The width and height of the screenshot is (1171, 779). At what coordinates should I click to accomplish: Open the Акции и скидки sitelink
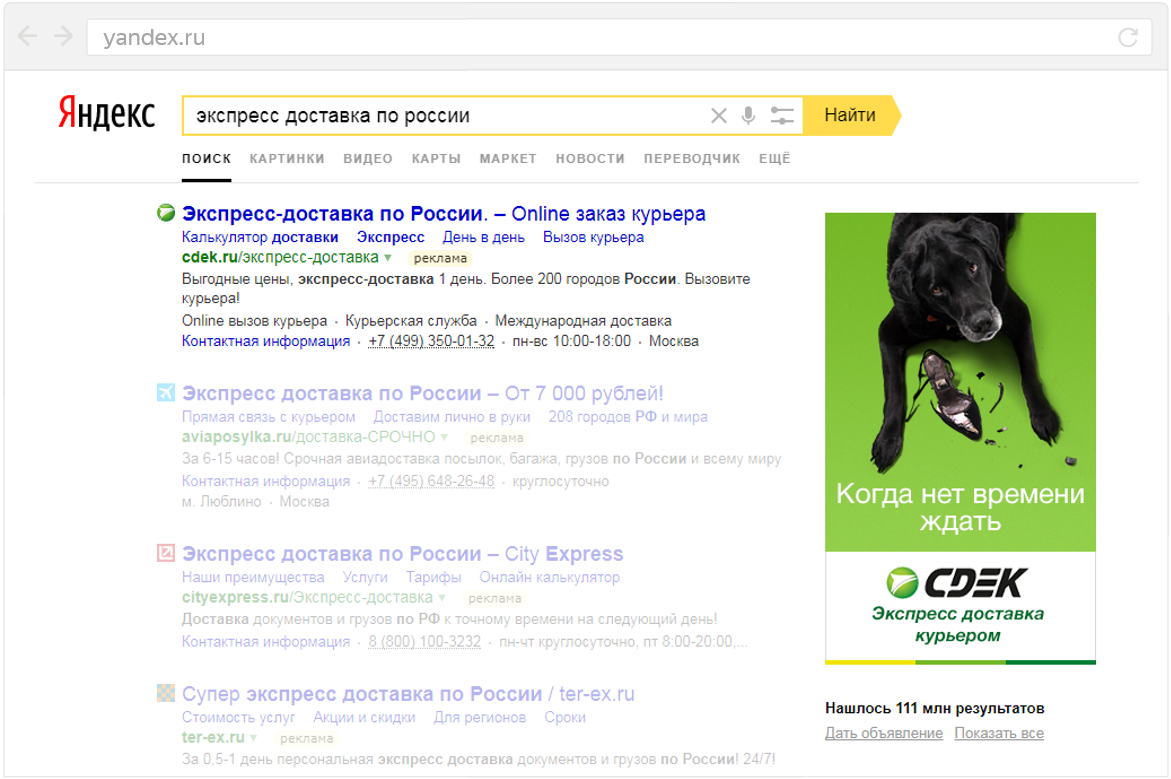364,718
